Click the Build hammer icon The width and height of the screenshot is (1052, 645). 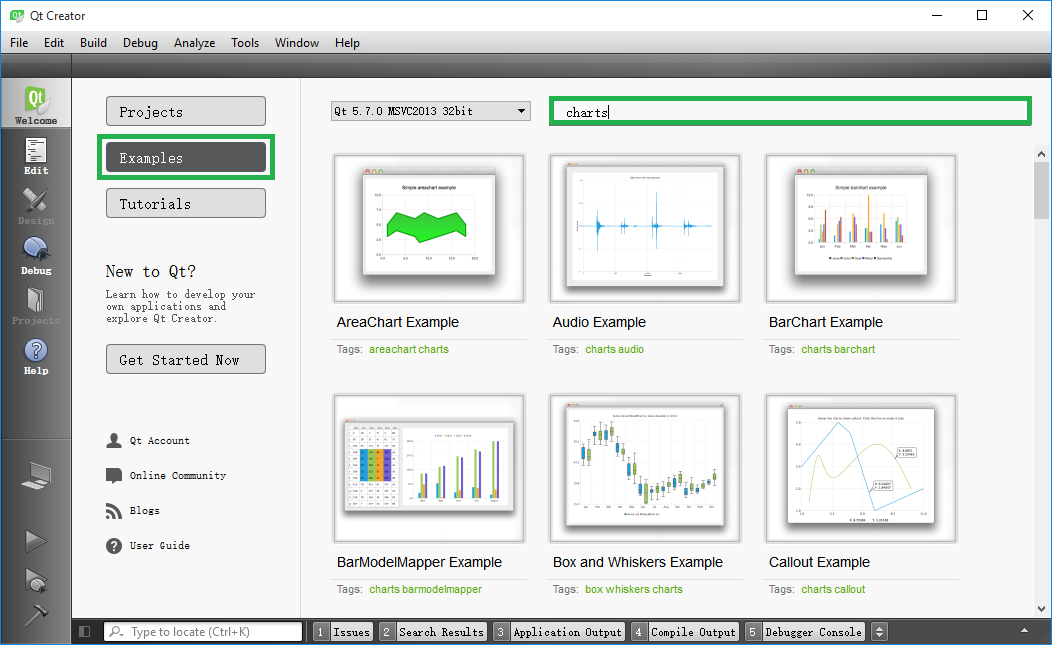pyautogui.click(x=36, y=613)
